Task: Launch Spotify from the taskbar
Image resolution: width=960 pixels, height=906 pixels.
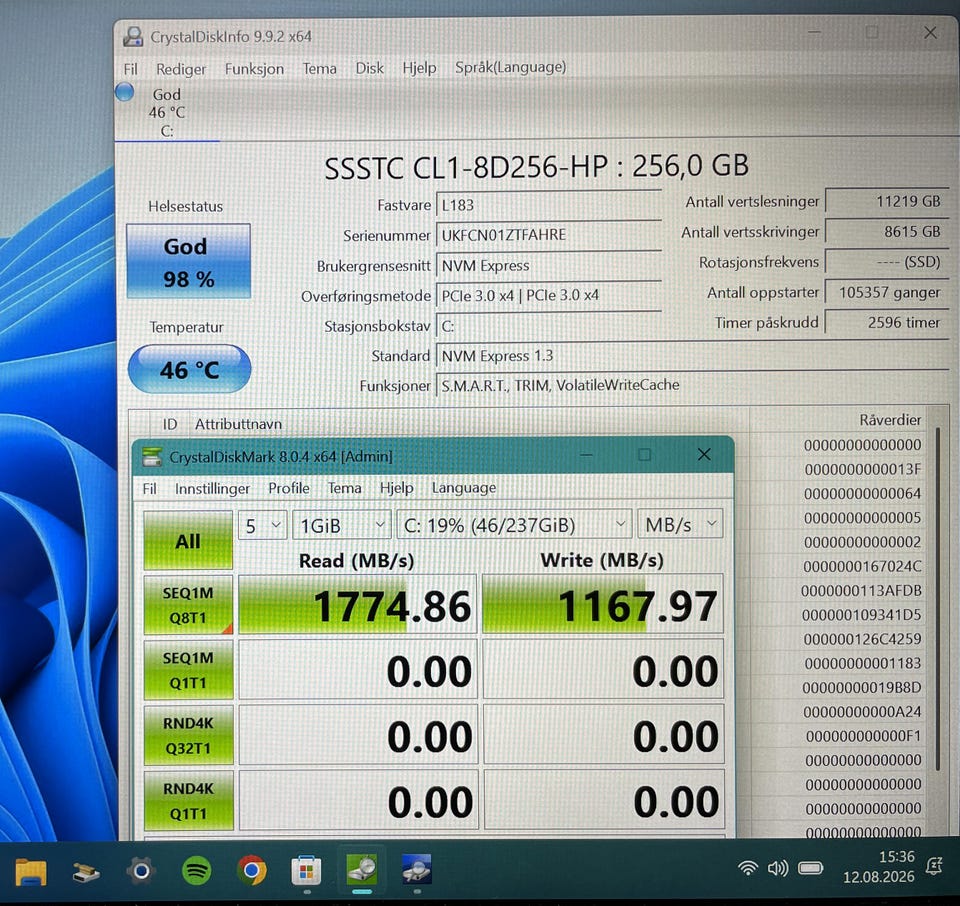Action: [197, 870]
